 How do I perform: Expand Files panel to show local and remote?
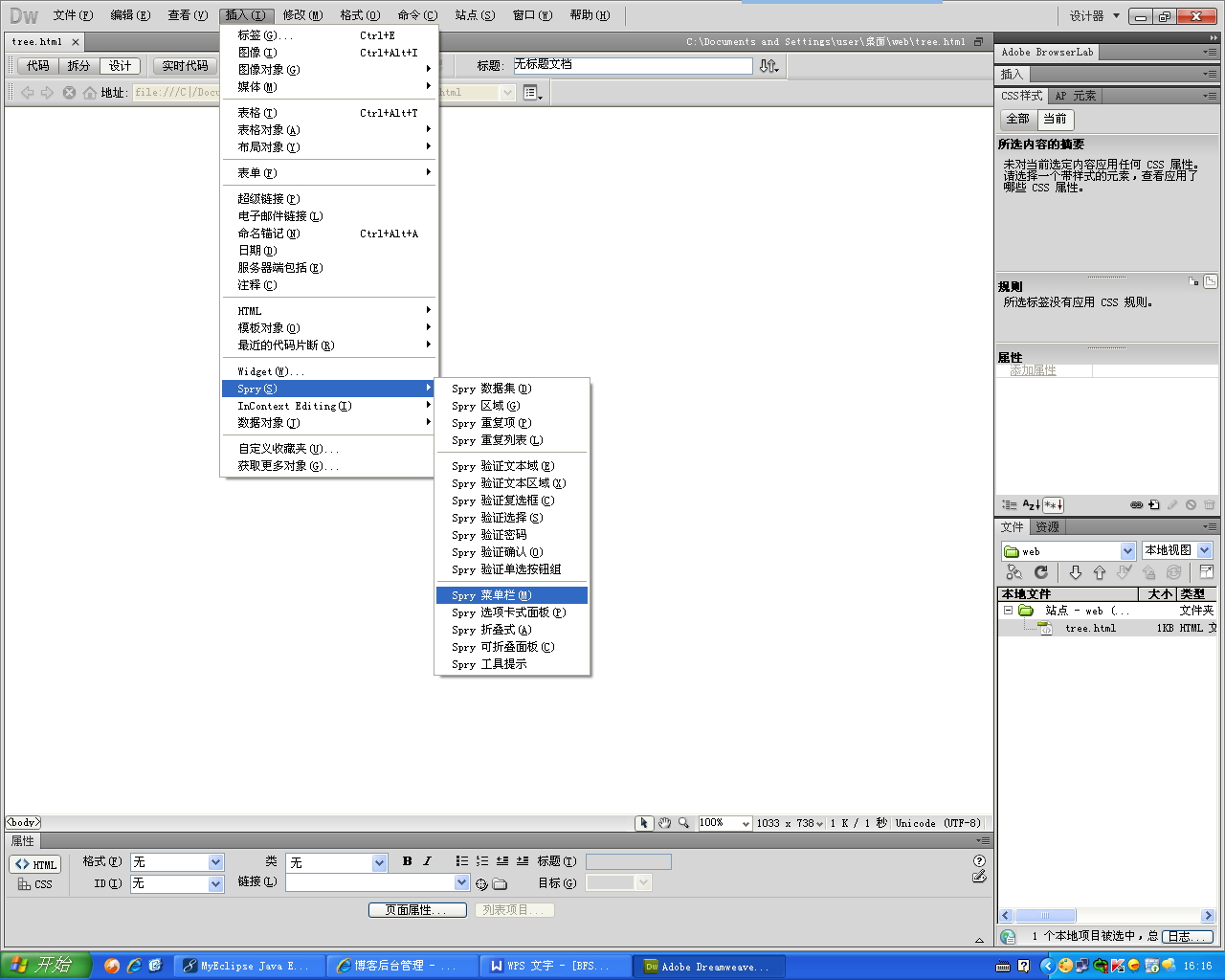(x=1207, y=572)
